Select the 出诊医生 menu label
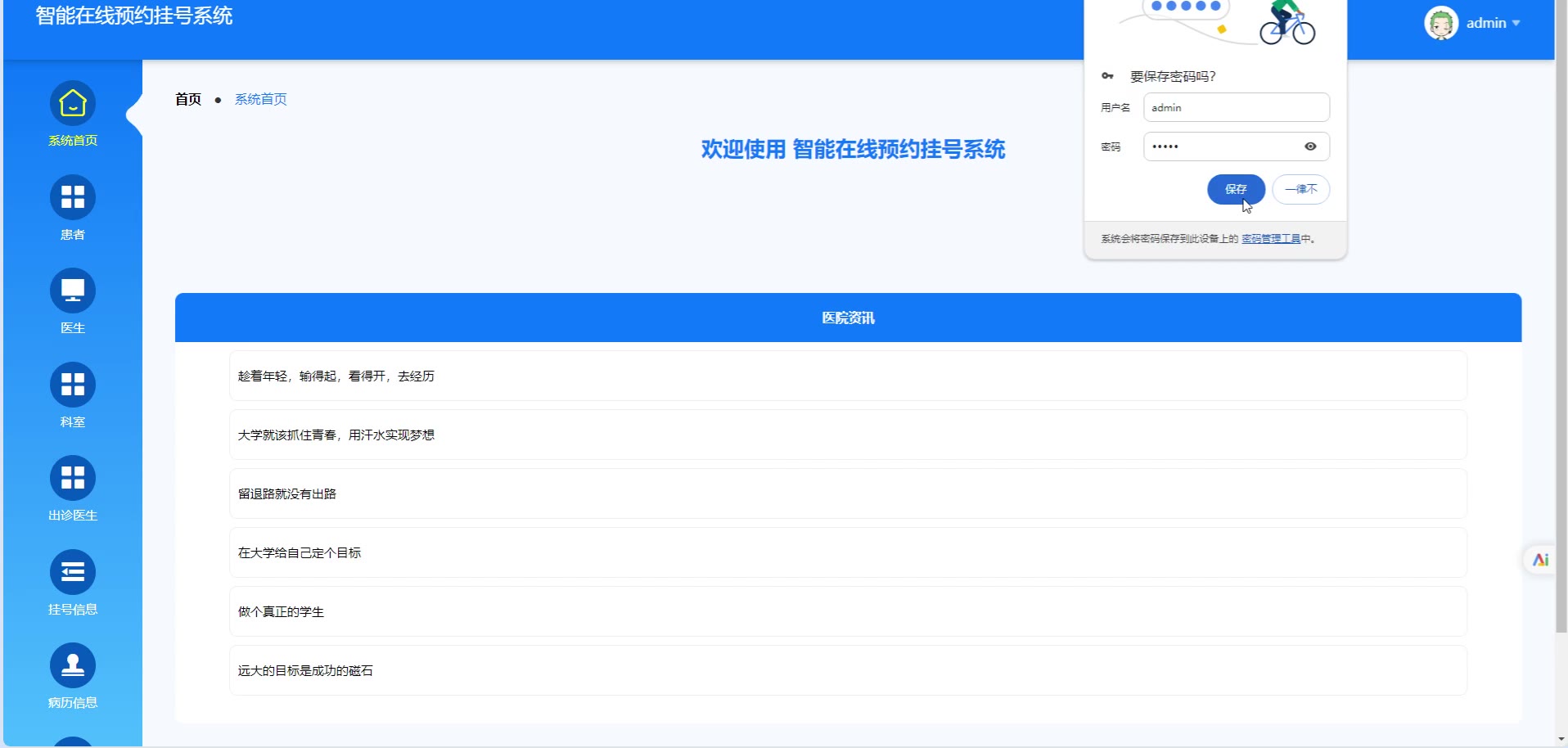1568x748 pixels. pyautogui.click(x=73, y=516)
